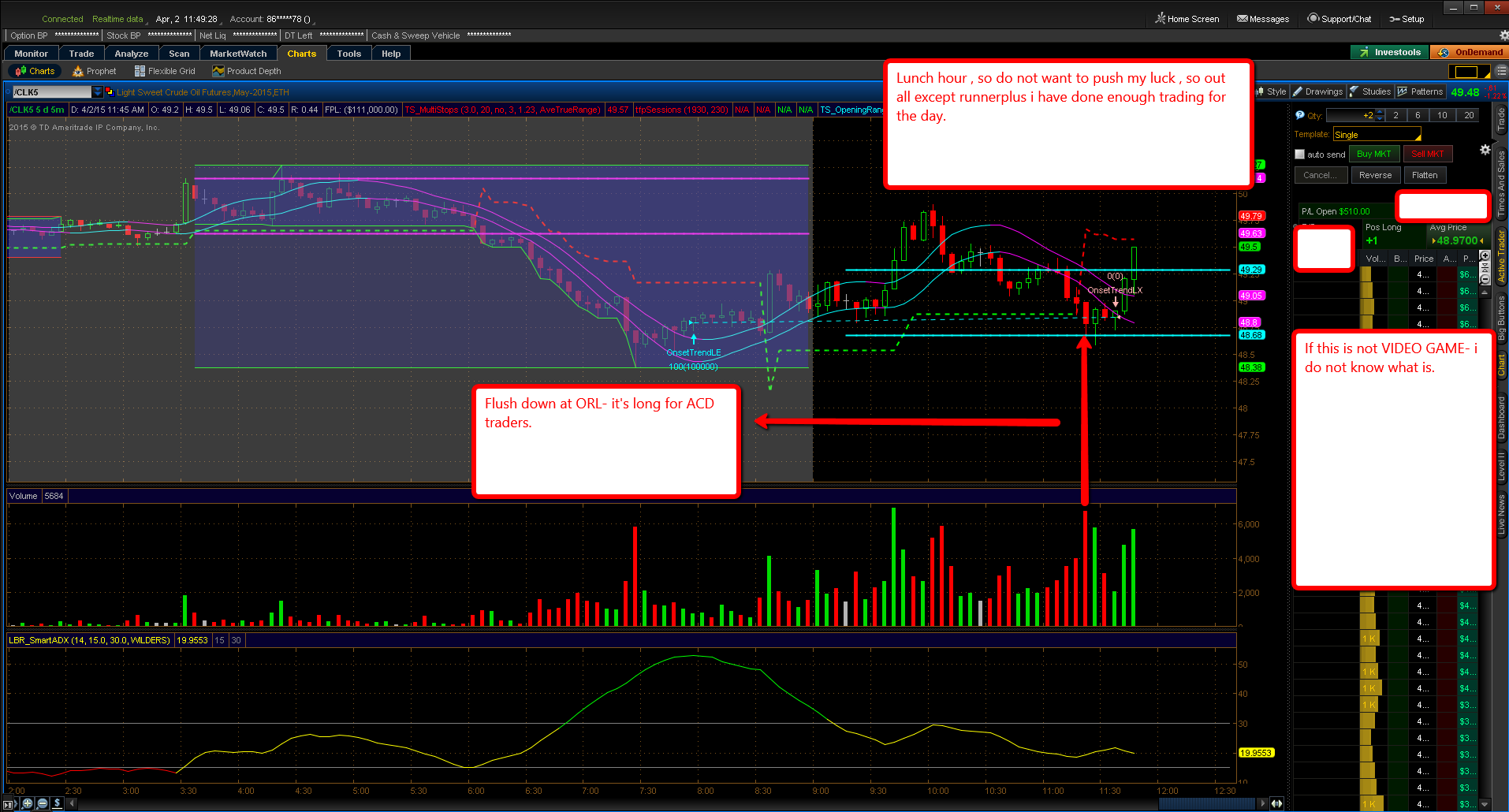The width and height of the screenshot is (1509, 812).
Task: Switch to the Monitor tab
Action: pos(32,54)
